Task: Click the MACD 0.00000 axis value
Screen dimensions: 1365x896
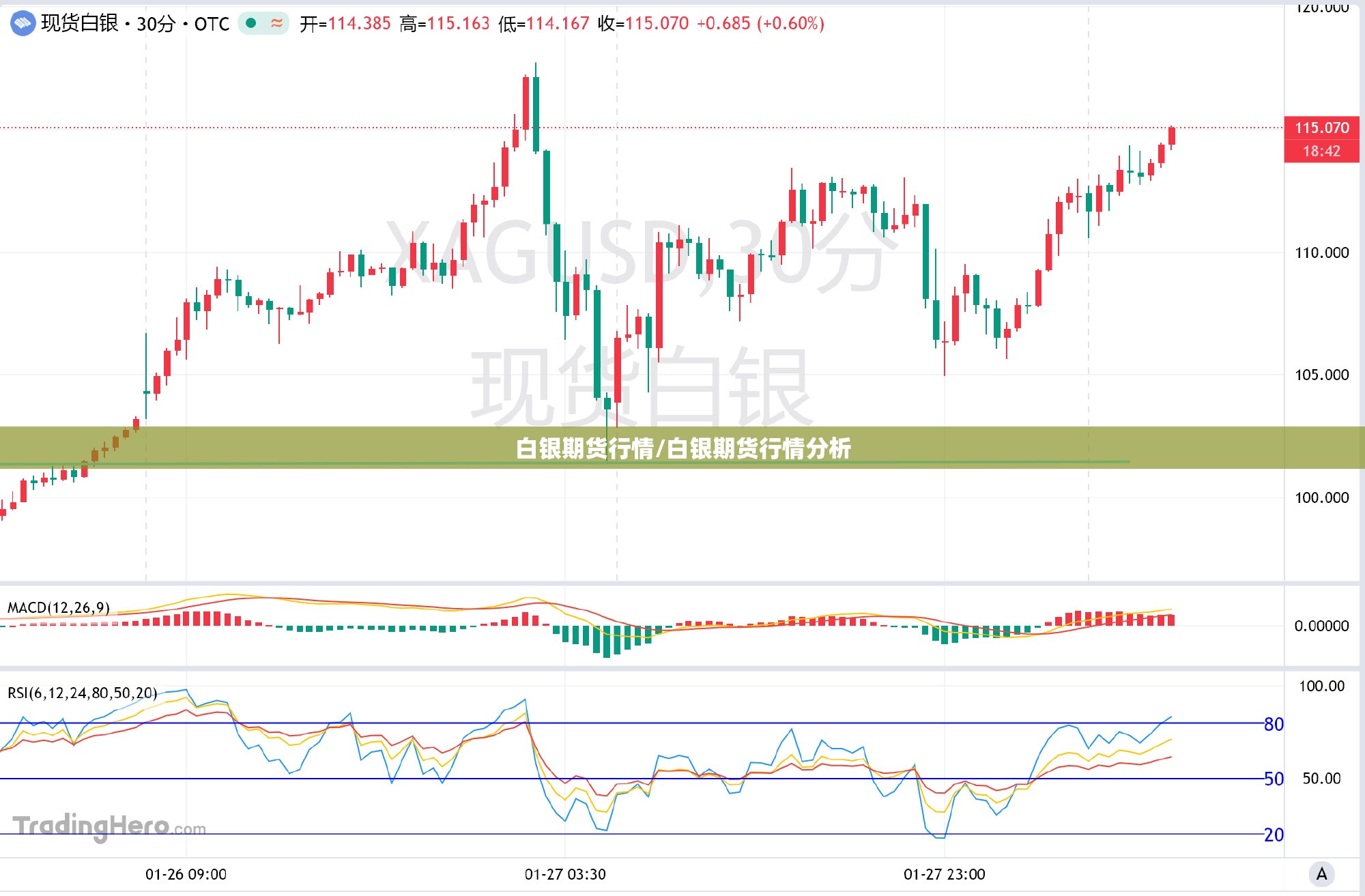Action: tap(1321, 626)
